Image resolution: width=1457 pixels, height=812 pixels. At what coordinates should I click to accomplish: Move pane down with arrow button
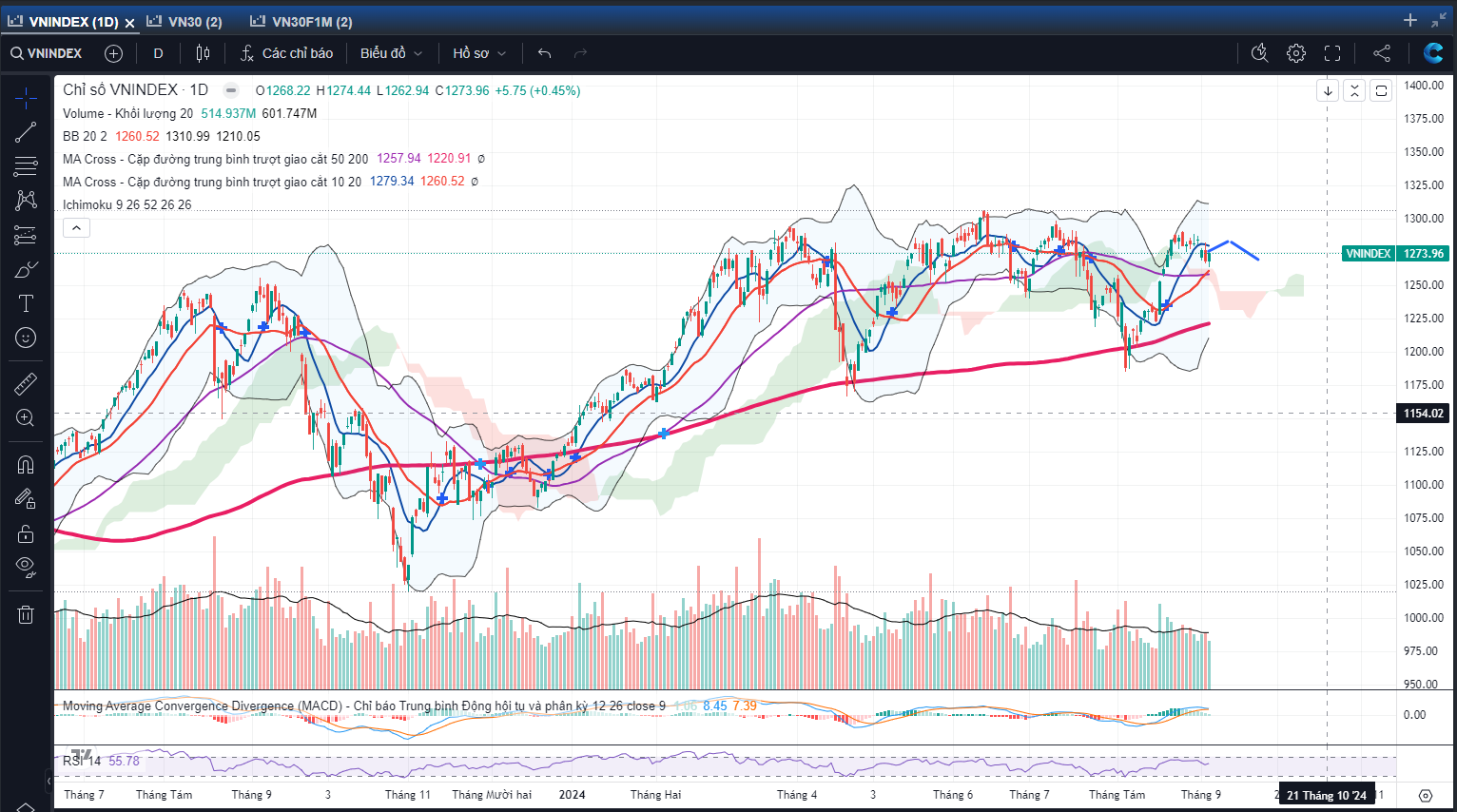click(1328, 91)
